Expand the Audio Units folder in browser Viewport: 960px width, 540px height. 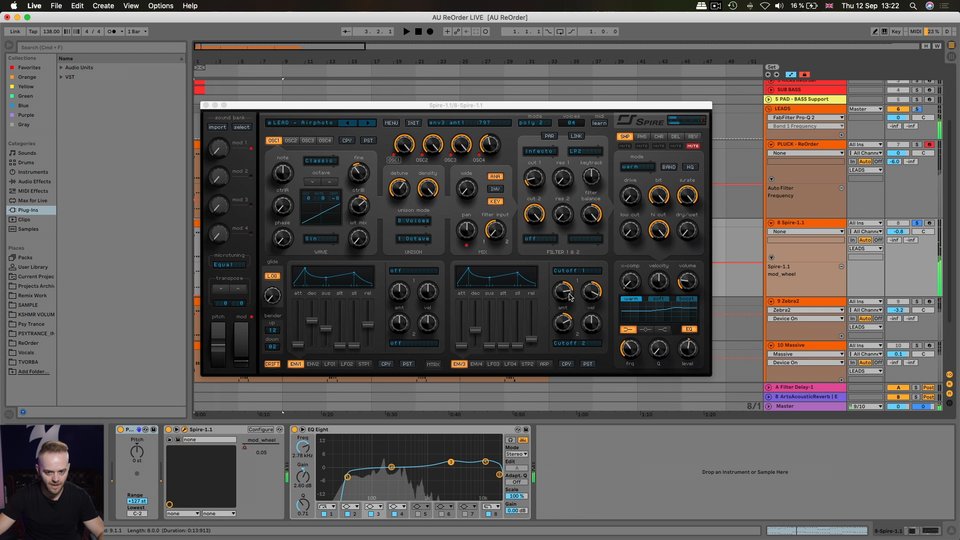[x=61, y=67]
